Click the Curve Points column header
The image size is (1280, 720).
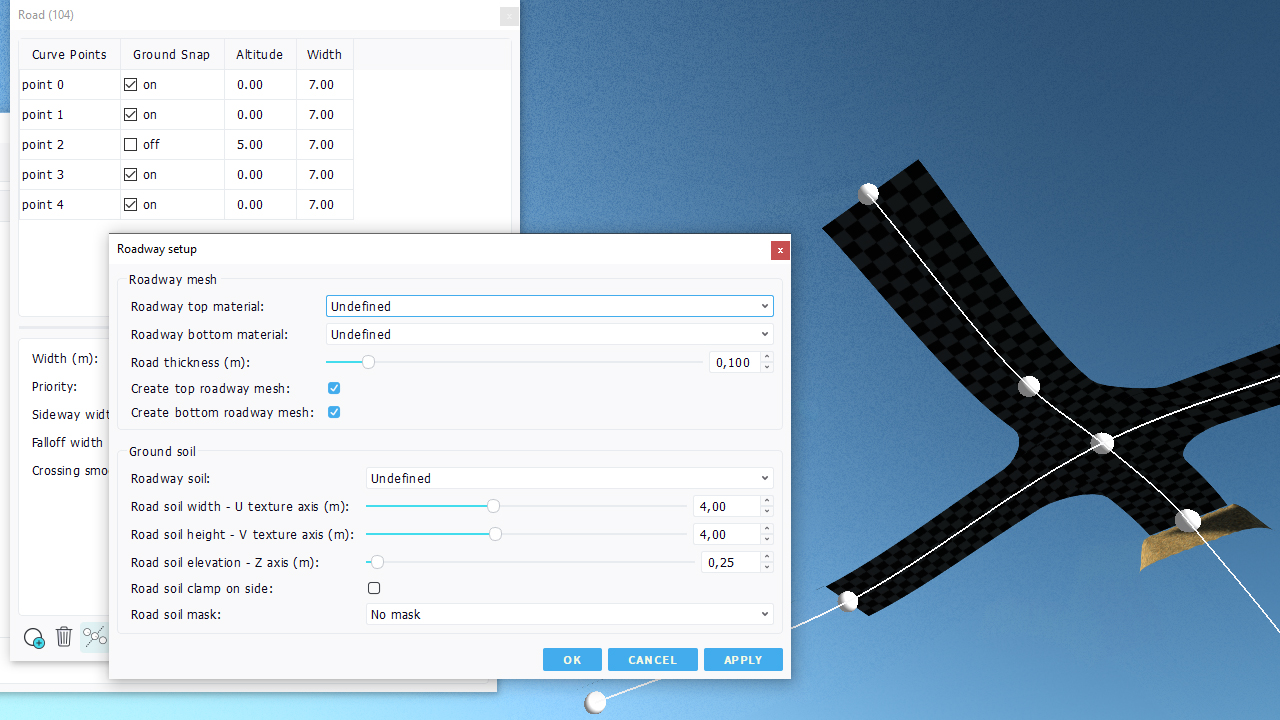(x=69, y=55)
